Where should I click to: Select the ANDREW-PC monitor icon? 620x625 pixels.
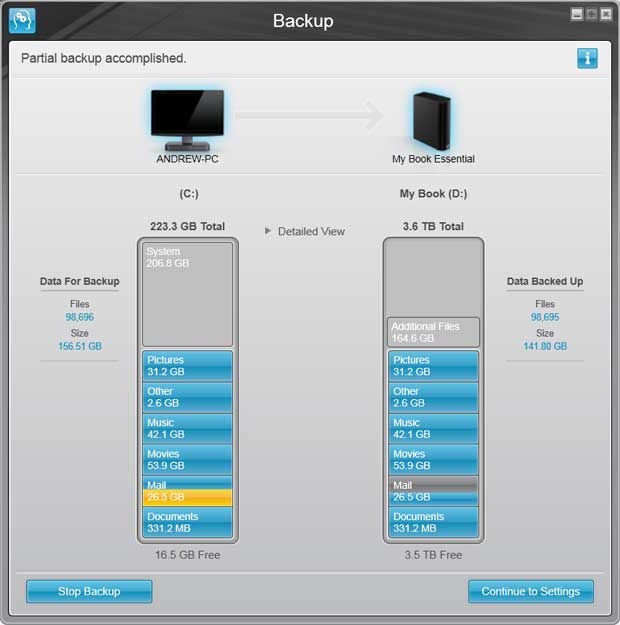coord(187,119)
